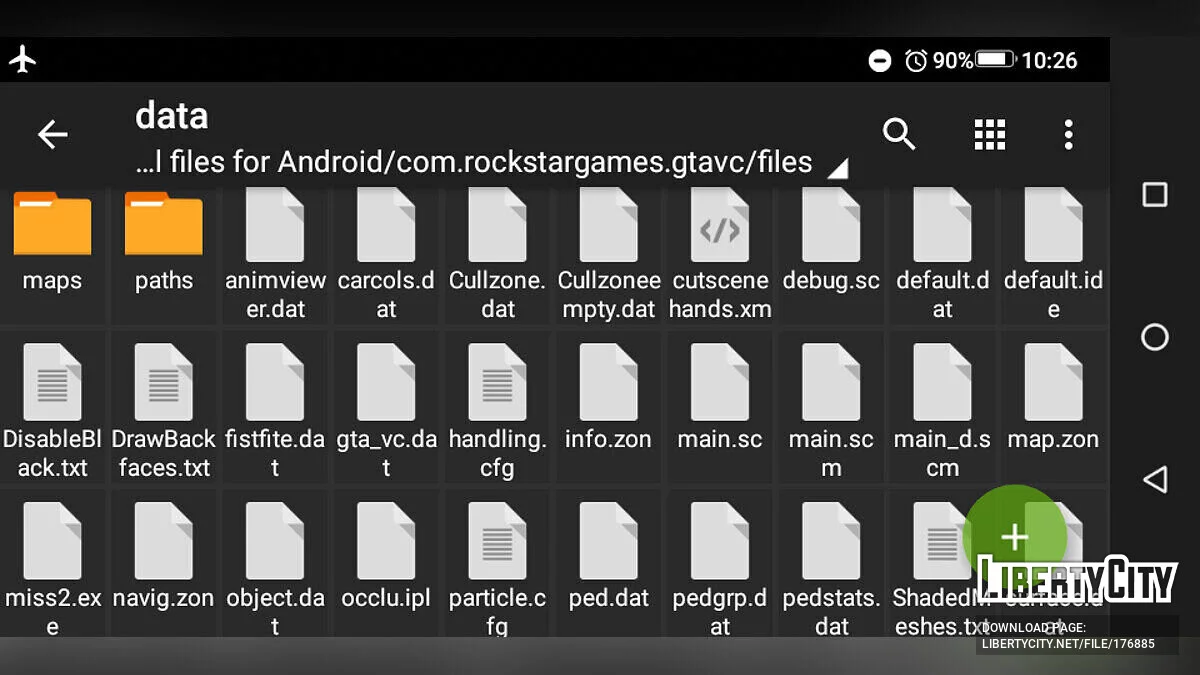Image resolution: width=1200 pixels, height=675 pixels.
Task: Open the search magnifier icon
Action: tap(898, 134)
